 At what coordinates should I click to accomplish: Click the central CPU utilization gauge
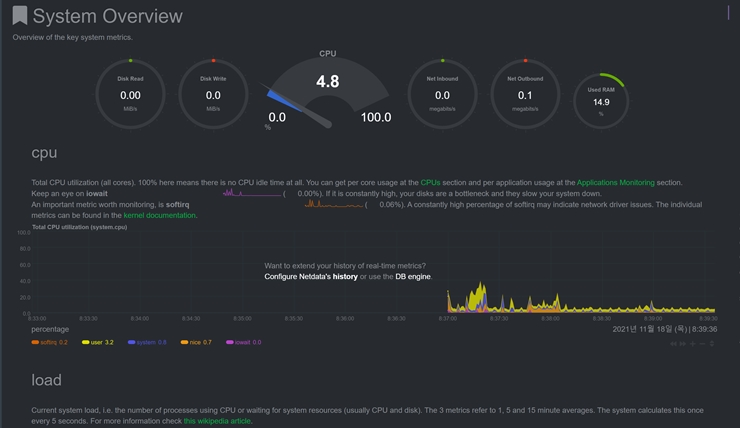[328, 90]
